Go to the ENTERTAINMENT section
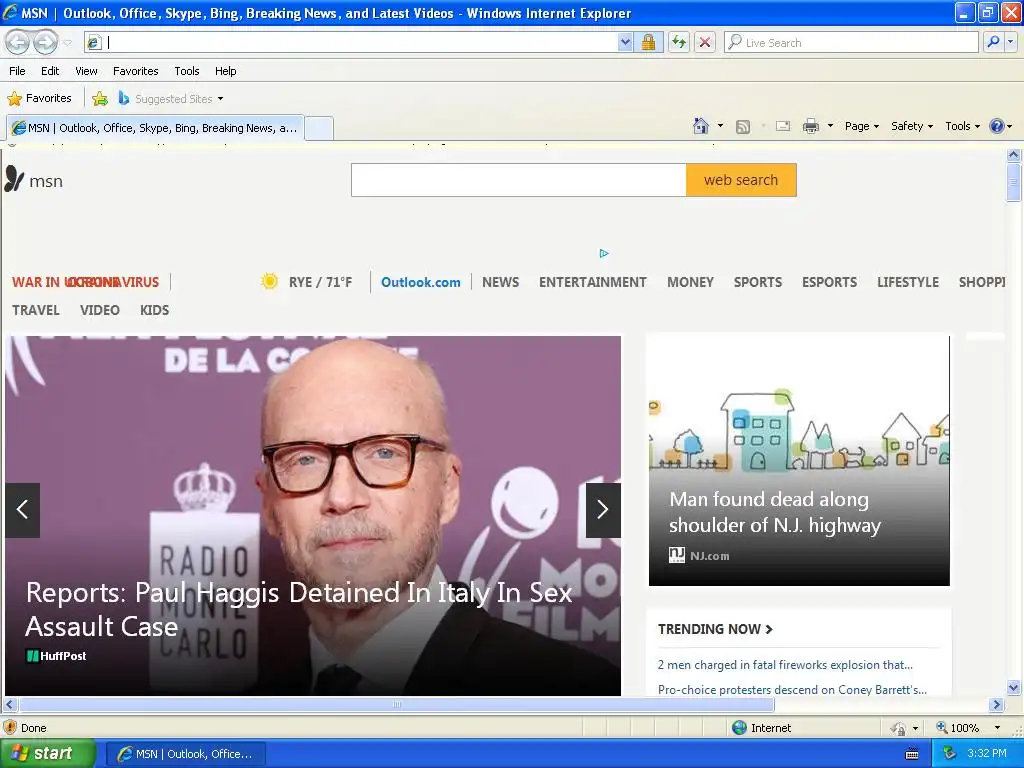 (592, 282)
